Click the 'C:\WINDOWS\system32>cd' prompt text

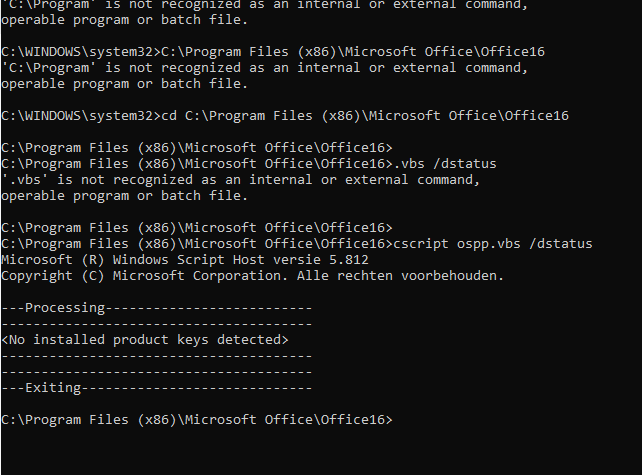pos(89,116)
